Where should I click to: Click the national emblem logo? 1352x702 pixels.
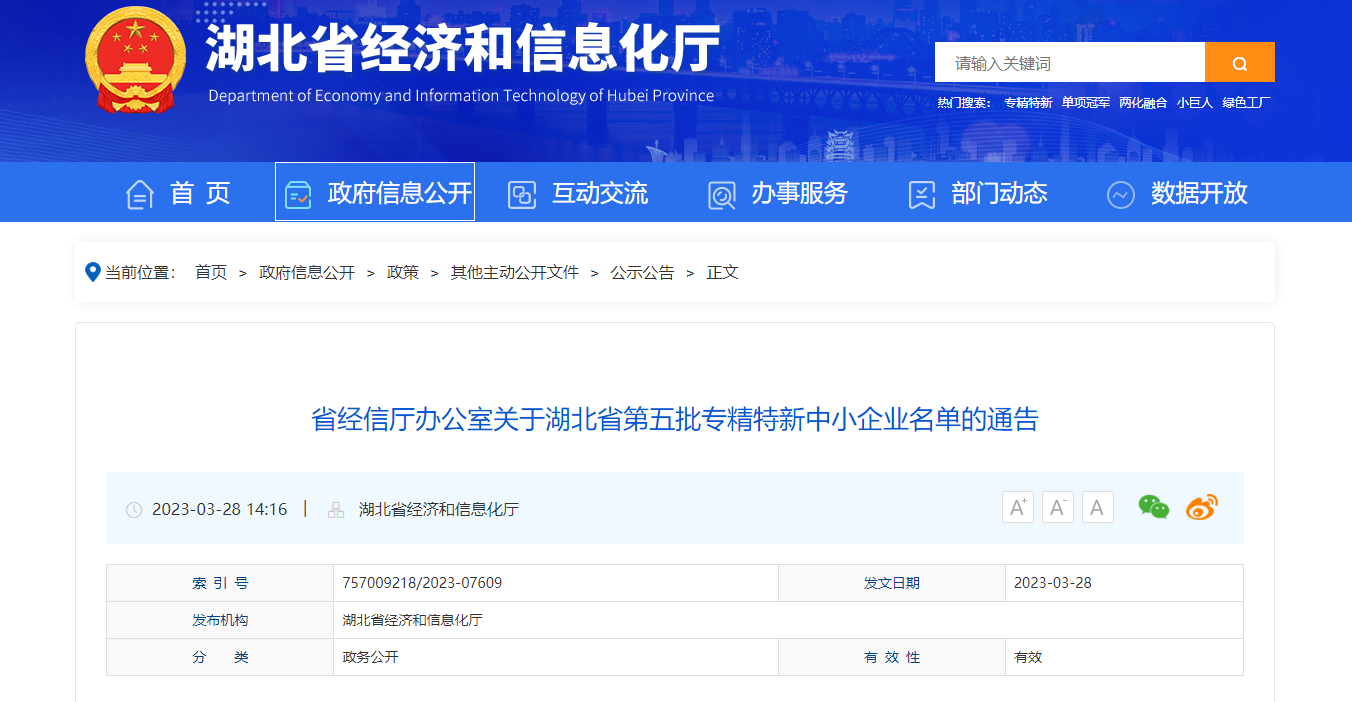pos(136,60)
